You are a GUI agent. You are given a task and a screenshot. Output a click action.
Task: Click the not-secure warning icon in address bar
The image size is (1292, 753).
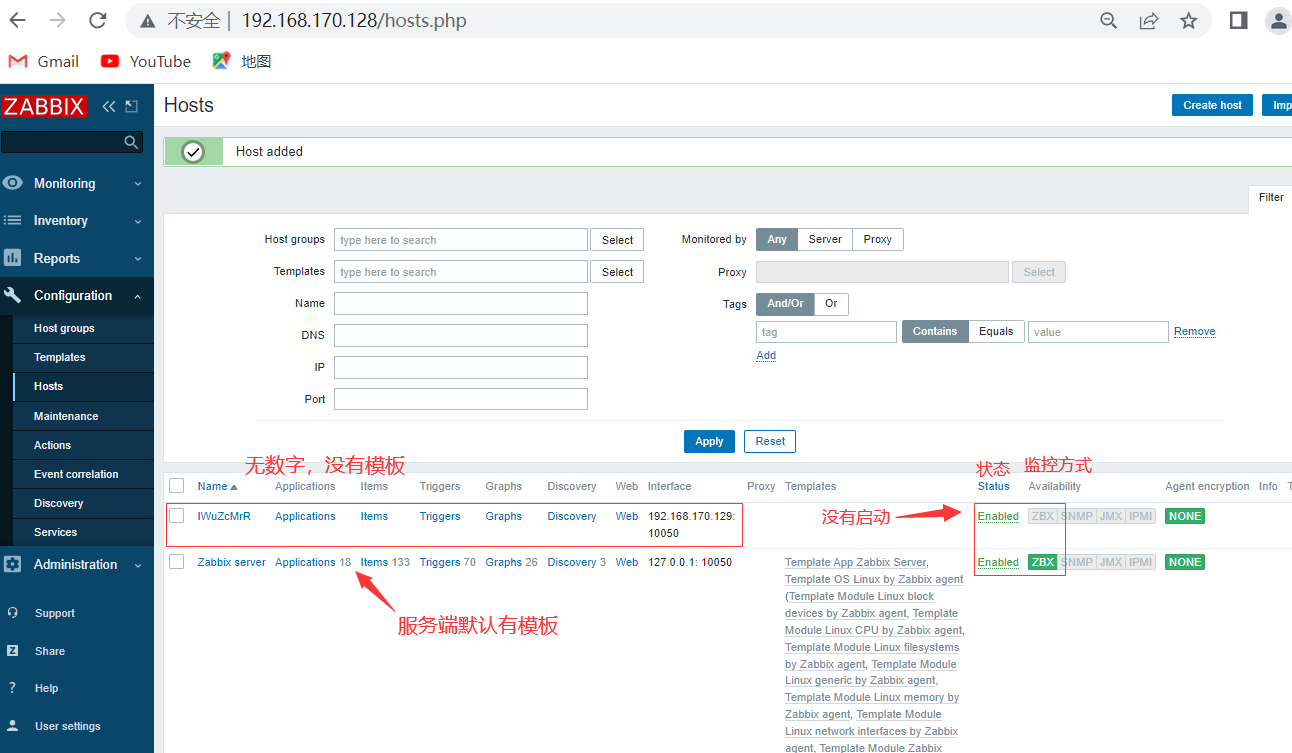coord(148,21)
